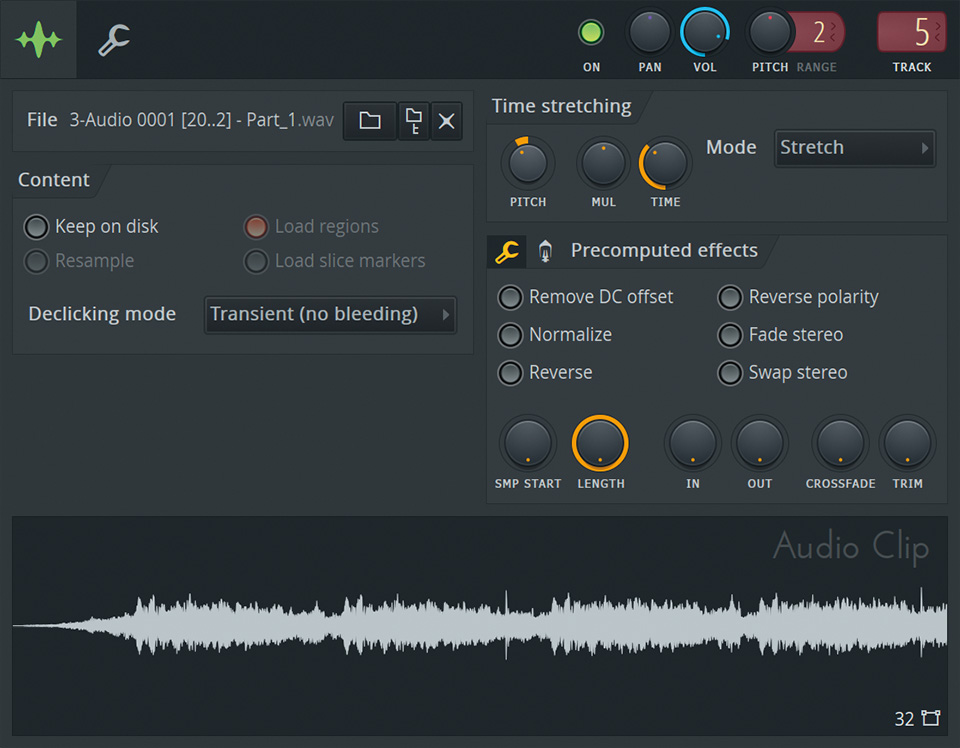
Task: Click the Precomputed effects section title
Action: tap(664, 251)
